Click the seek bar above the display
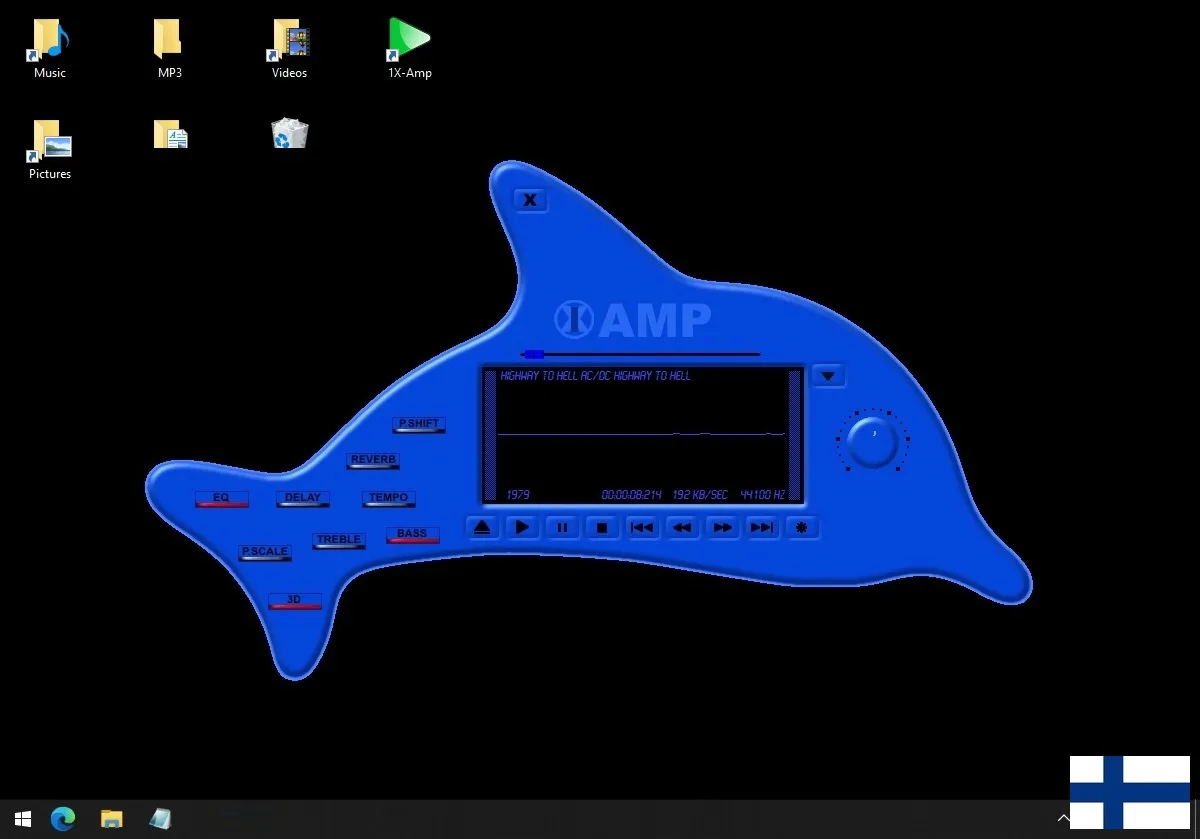The width and height of the screenshot is (1200, 839). (640, 354)
